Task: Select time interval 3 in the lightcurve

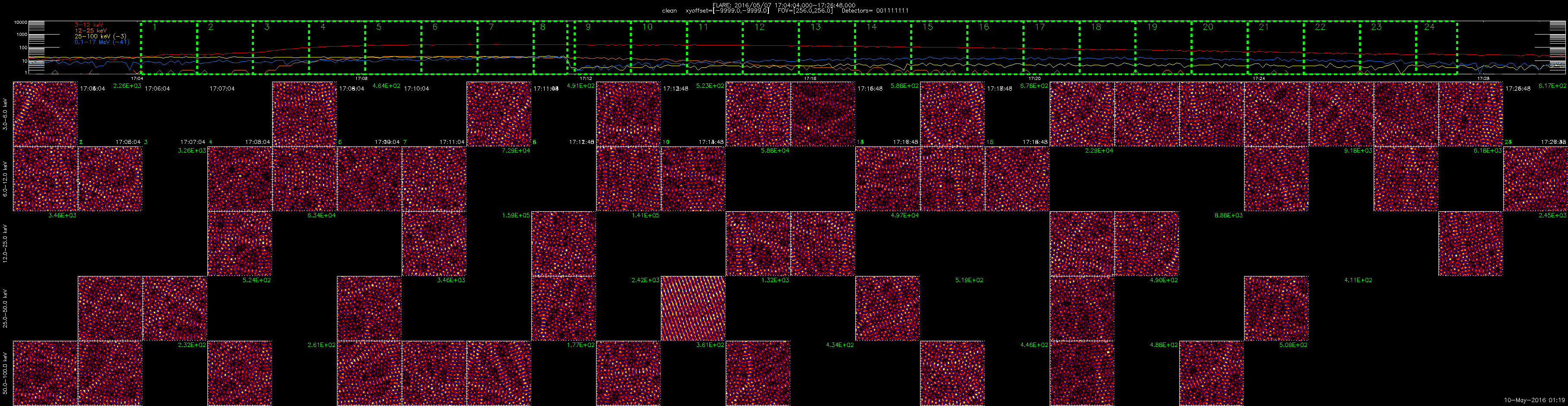Action: click(x=281, y=48)
